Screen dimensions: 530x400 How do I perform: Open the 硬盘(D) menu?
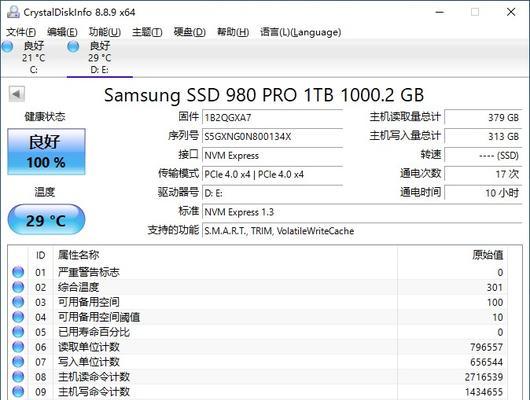click(x=190, y=32)
